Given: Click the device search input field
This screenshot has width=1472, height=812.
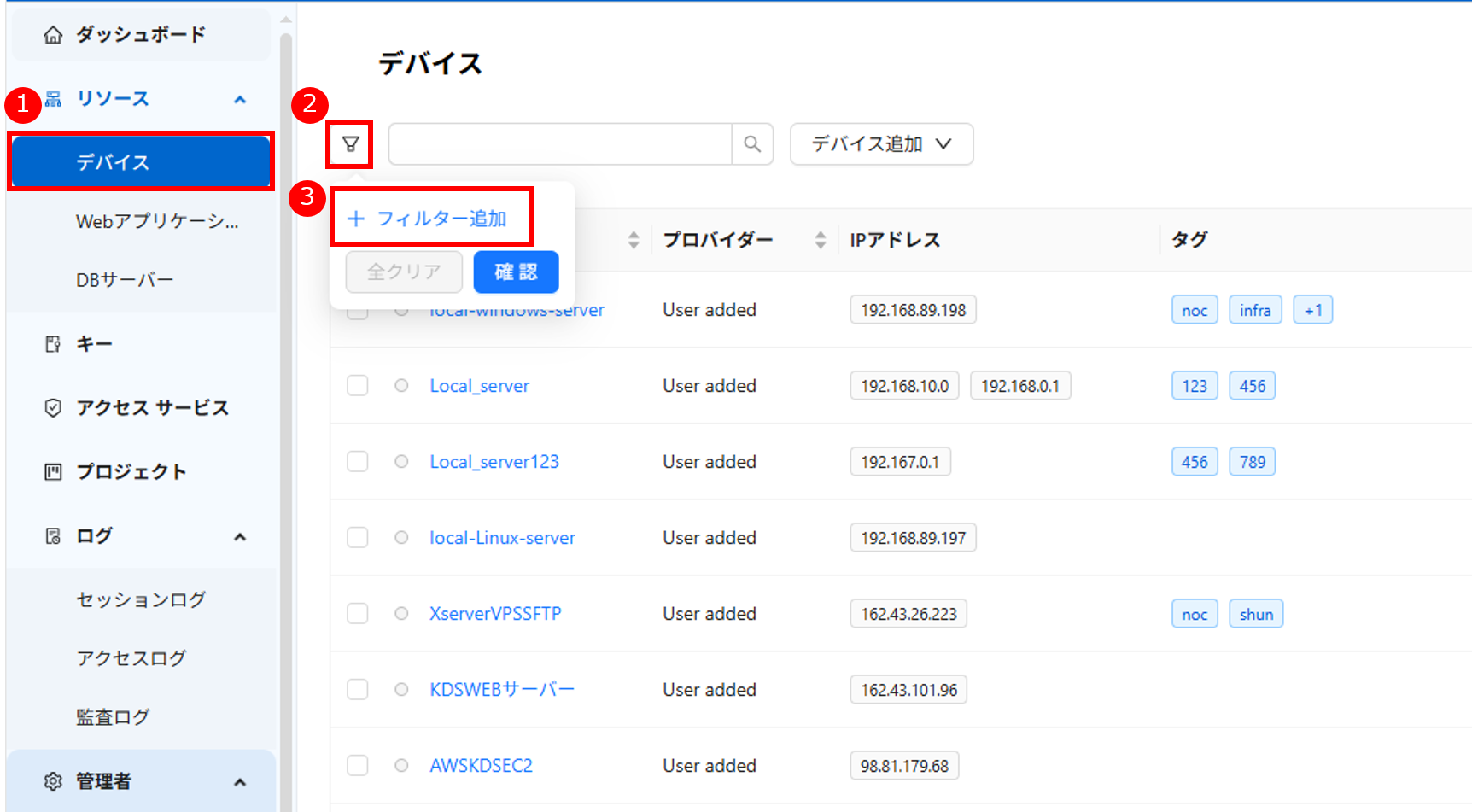Looking at the screenshot, I should point(559,144).
